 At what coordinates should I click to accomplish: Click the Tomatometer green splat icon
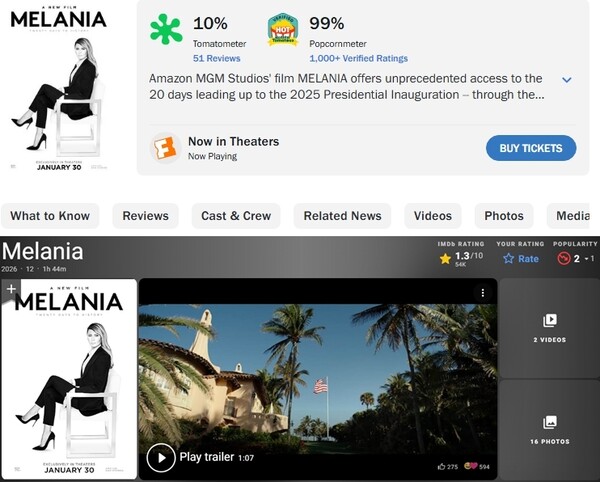pos(166,30)
